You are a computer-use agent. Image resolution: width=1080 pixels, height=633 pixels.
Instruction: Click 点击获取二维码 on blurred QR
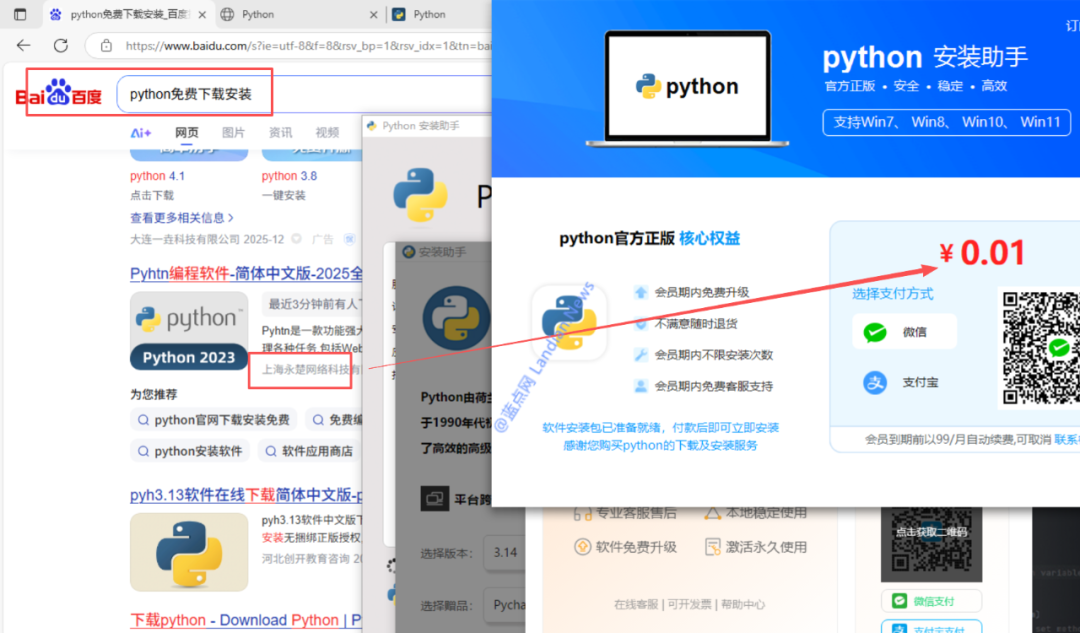click(x=931, y=532)
